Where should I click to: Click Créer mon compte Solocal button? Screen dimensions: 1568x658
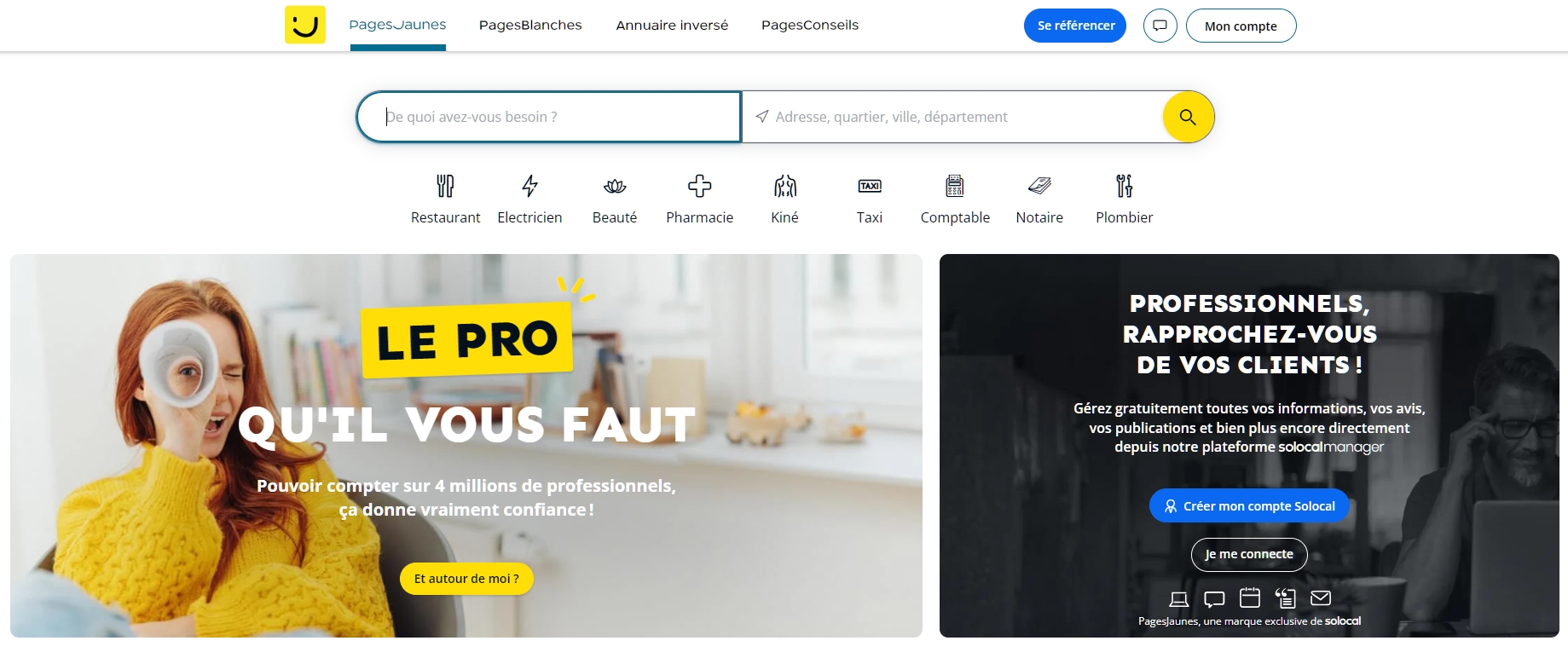[x=1249, y=505]
